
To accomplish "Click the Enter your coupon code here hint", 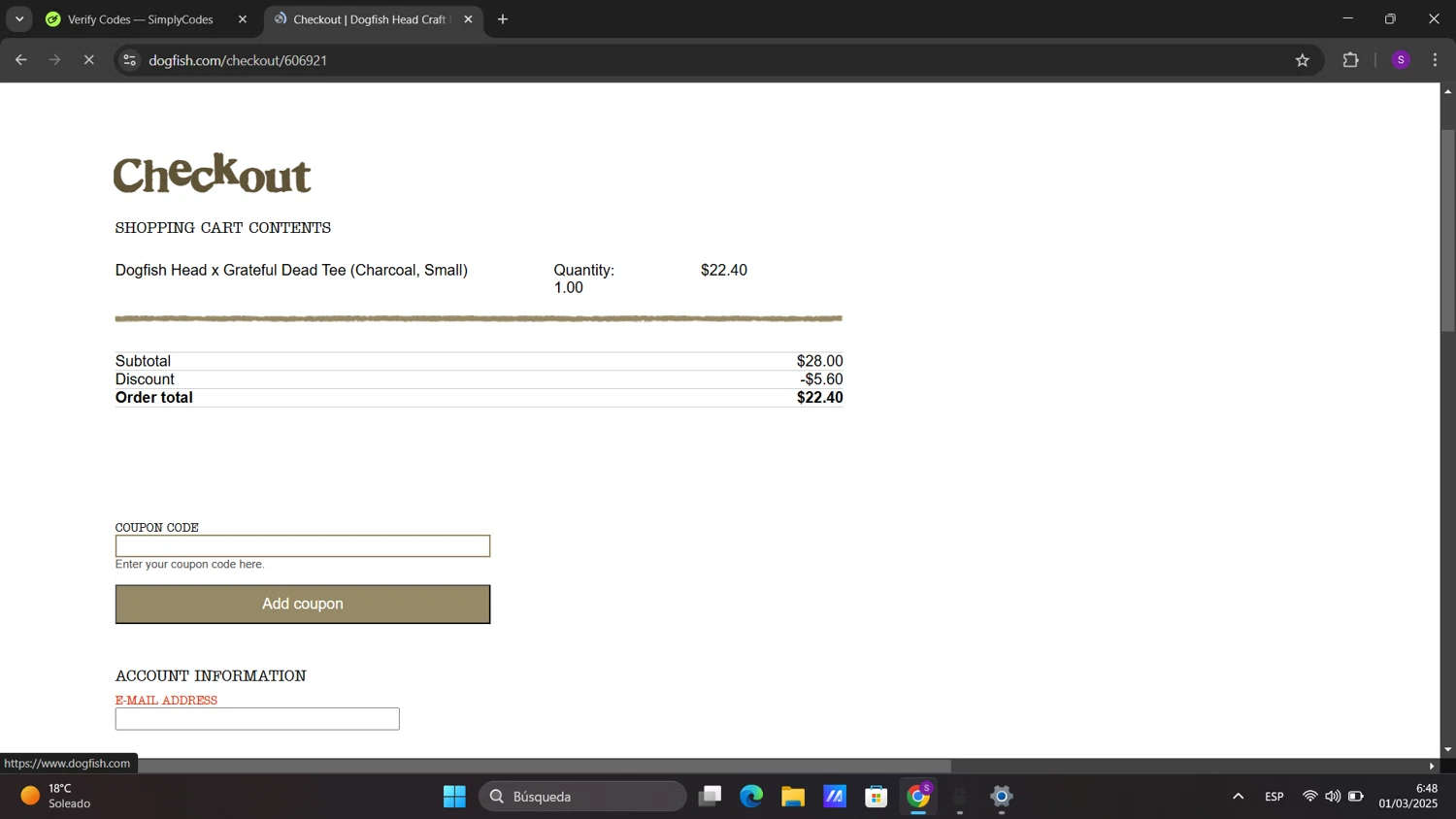I will [189, 565].
